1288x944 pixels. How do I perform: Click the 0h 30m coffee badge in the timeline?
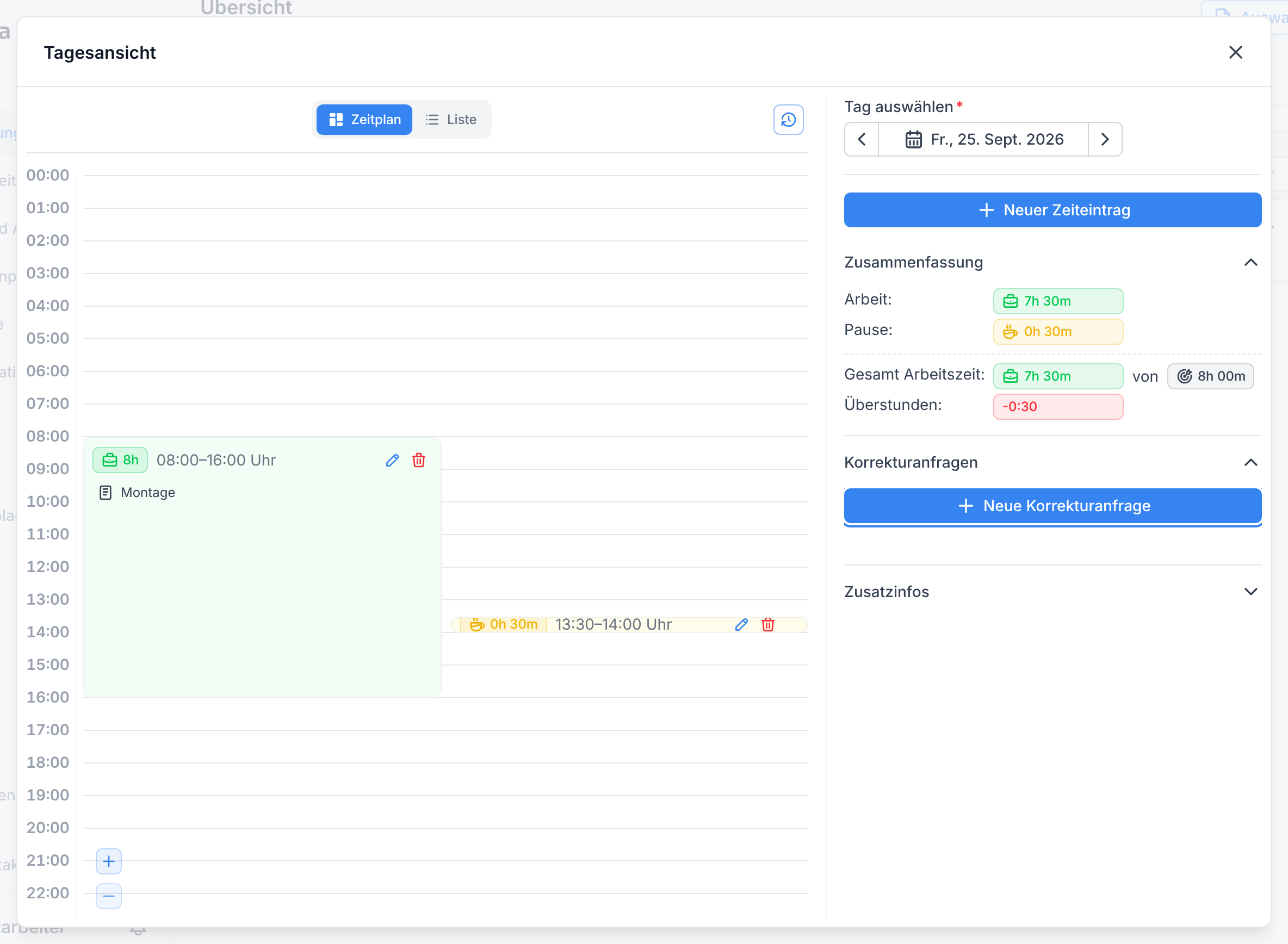(x=504, y=625)
